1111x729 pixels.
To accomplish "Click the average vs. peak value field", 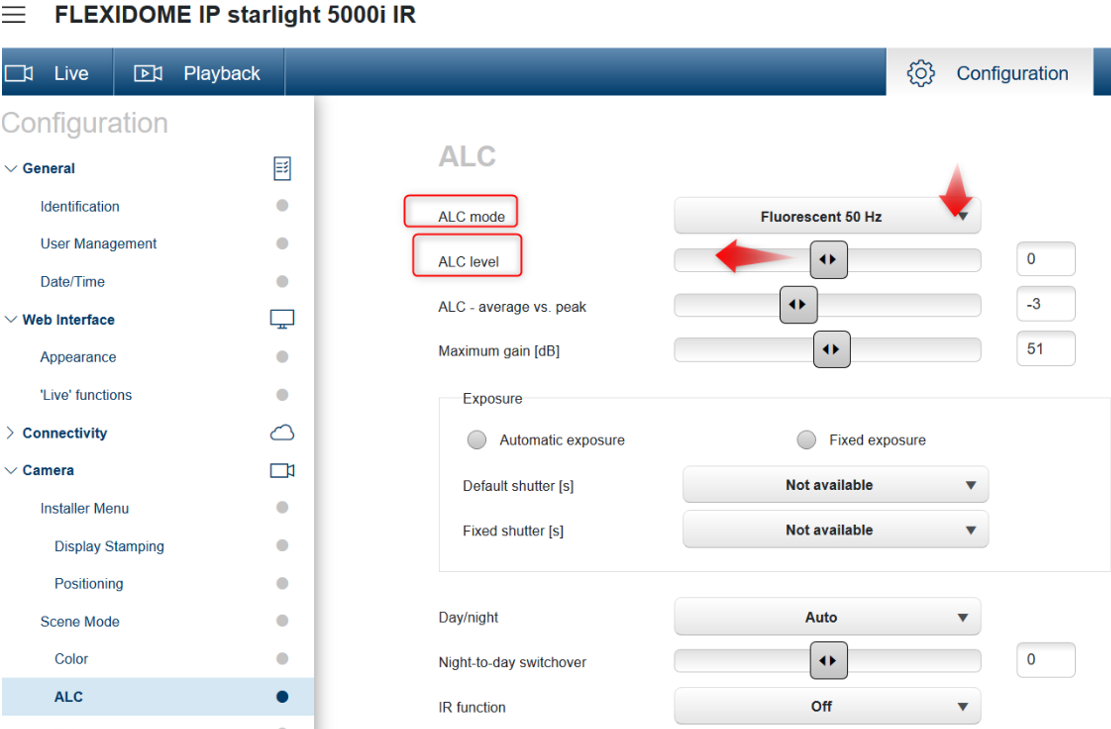I will (x=1046, y=304).
